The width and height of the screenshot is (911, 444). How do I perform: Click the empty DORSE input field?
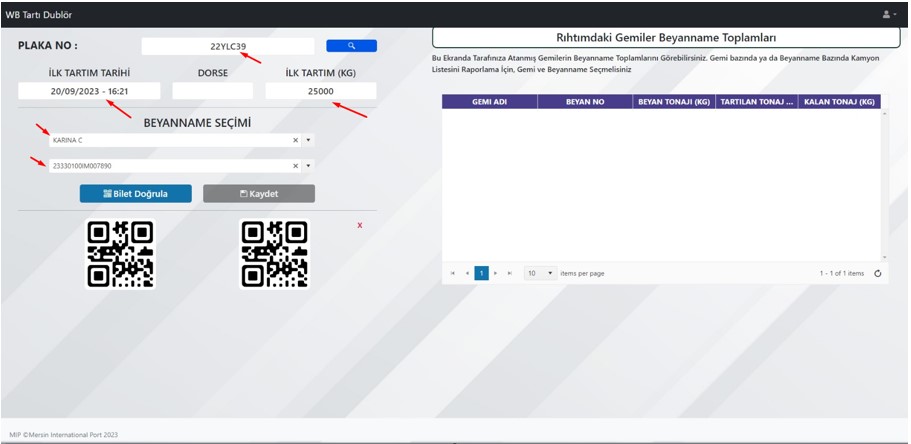click(213, 91)
